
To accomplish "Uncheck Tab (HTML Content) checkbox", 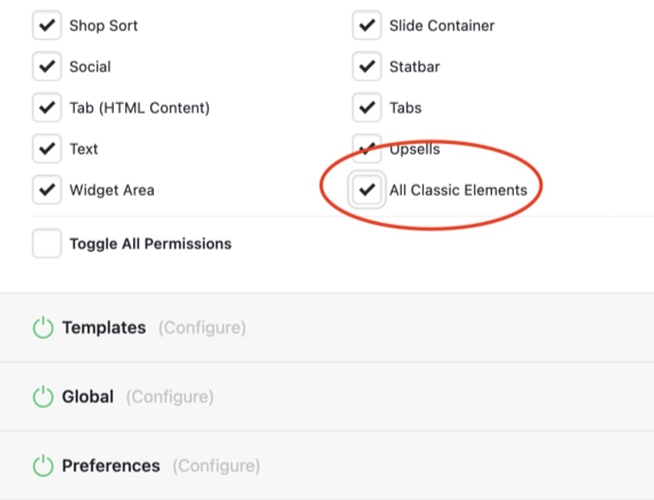I will 47,108.
